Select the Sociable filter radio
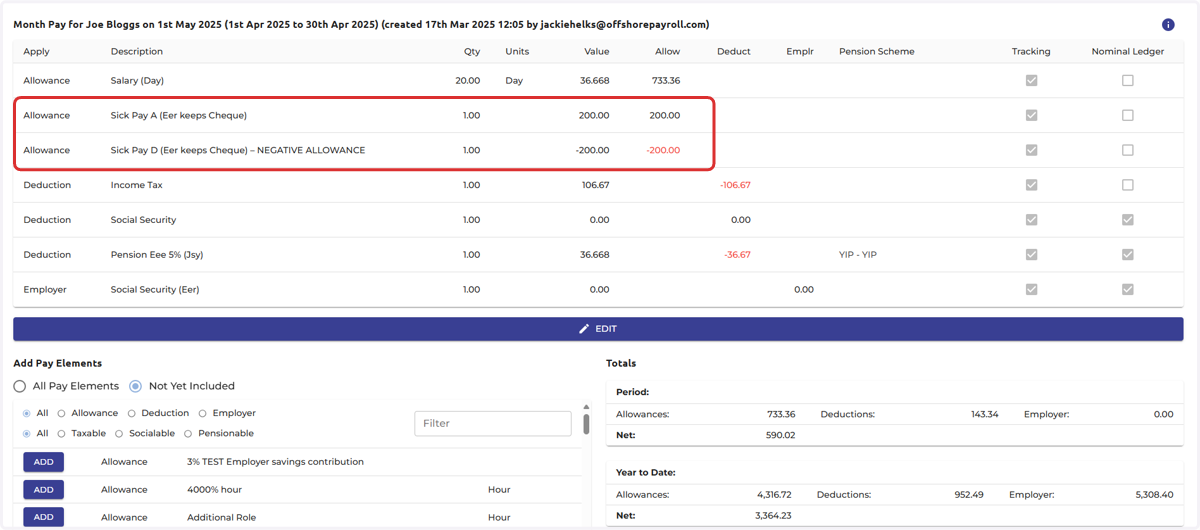The width and height of the screenshot is (1200, 530). [119, 434]
